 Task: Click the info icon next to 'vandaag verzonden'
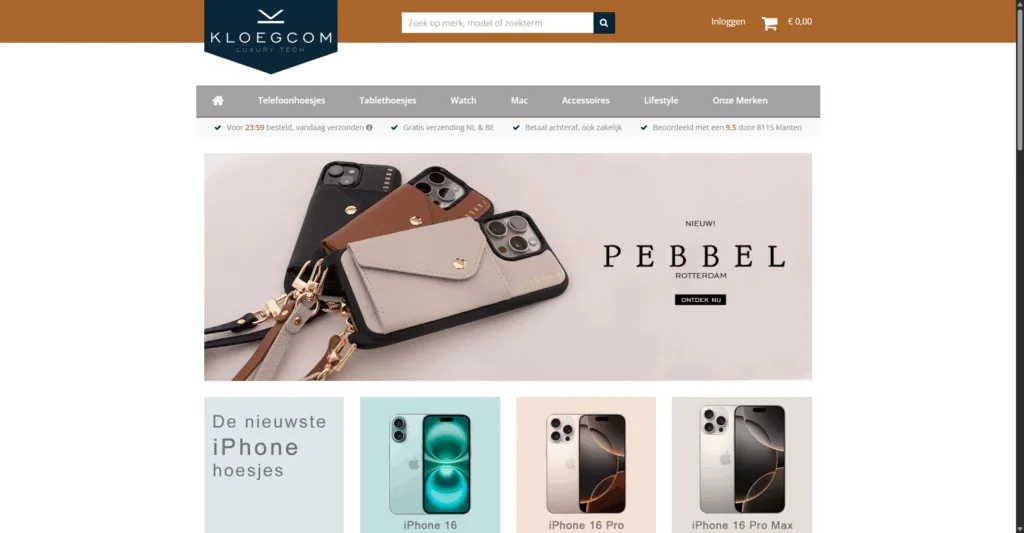point(370,128)
